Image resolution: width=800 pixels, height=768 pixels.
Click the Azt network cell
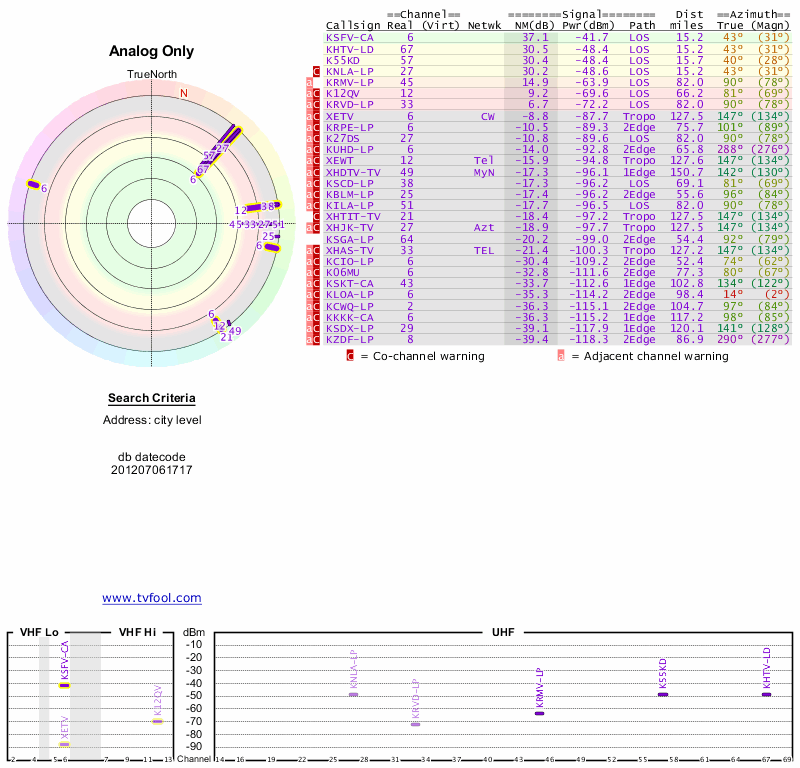[x=484, y=228]
